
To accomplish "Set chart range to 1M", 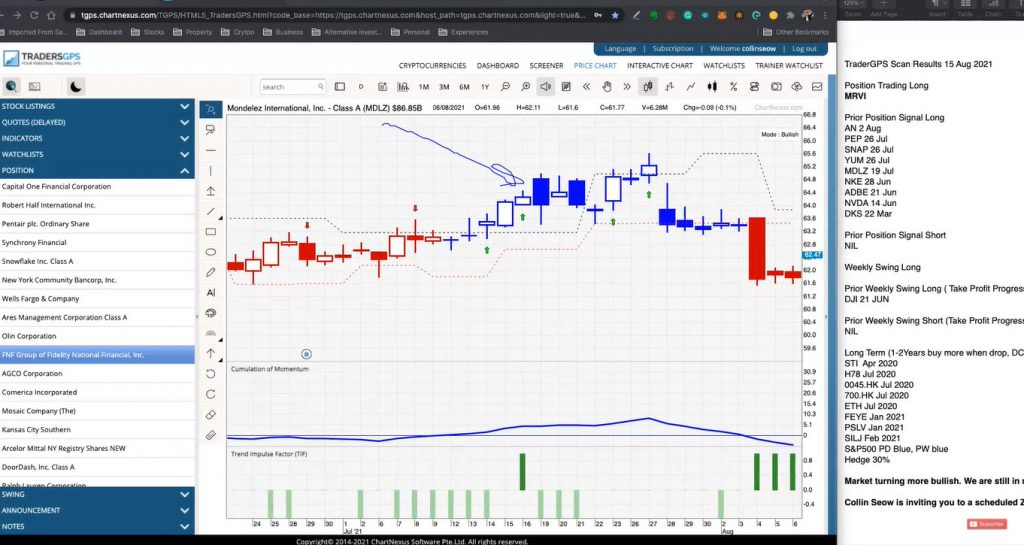I will 424,87.
